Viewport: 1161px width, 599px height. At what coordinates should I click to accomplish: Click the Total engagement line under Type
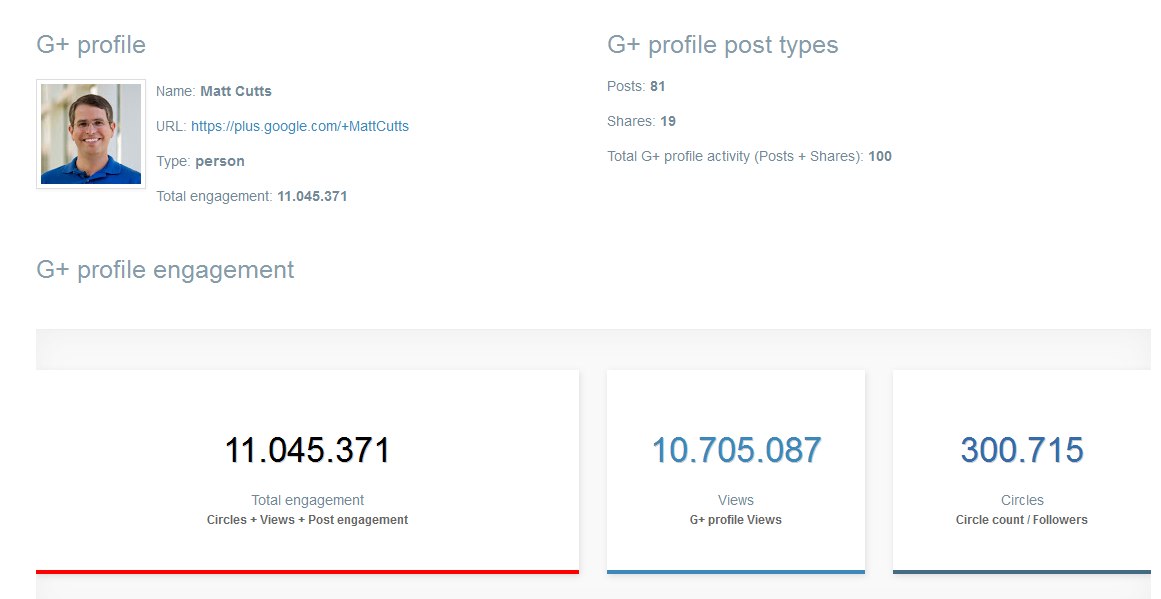tap(251, 196)
